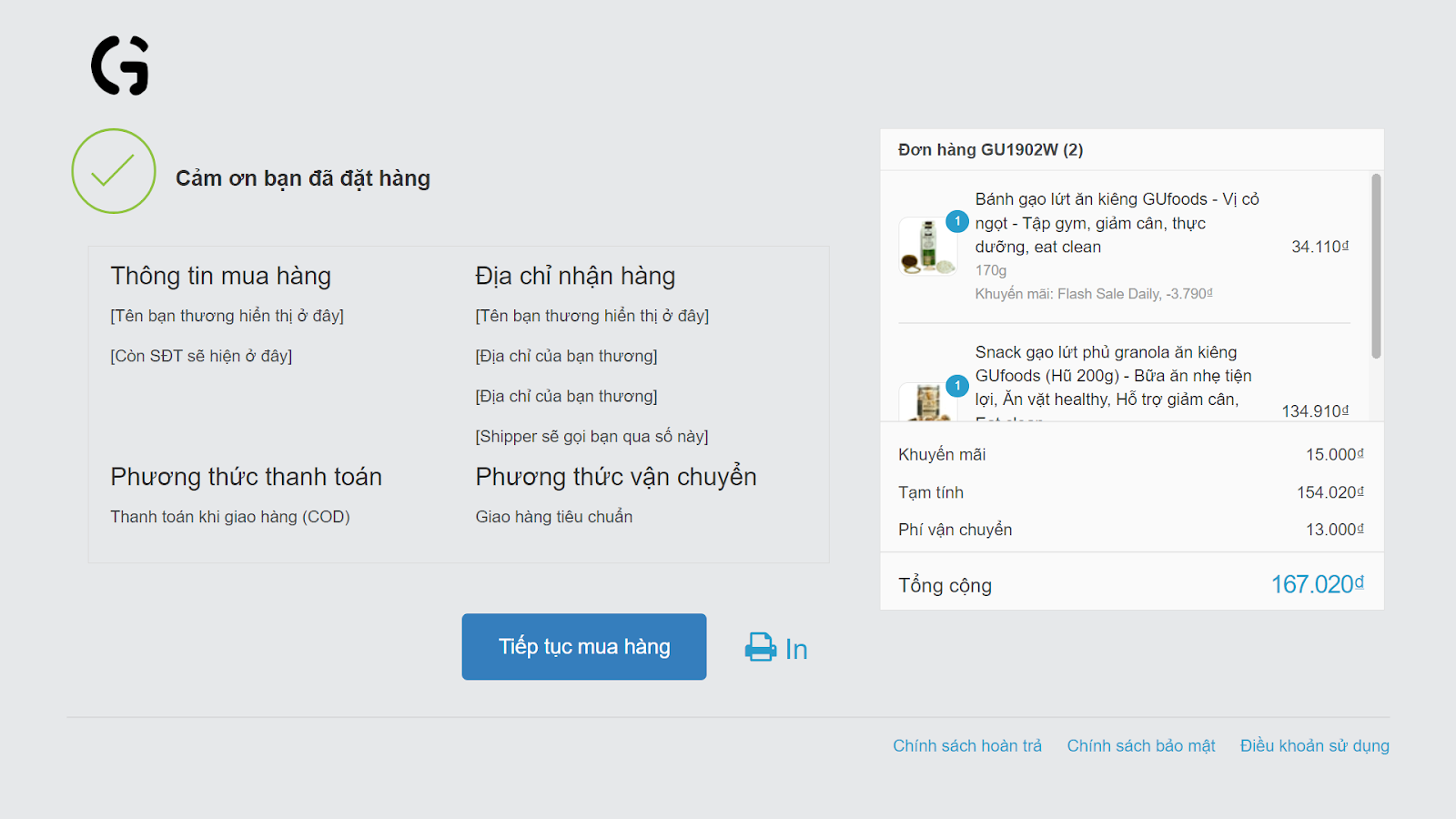
Task: Click the G logo at top left
Action: [120, 66]
